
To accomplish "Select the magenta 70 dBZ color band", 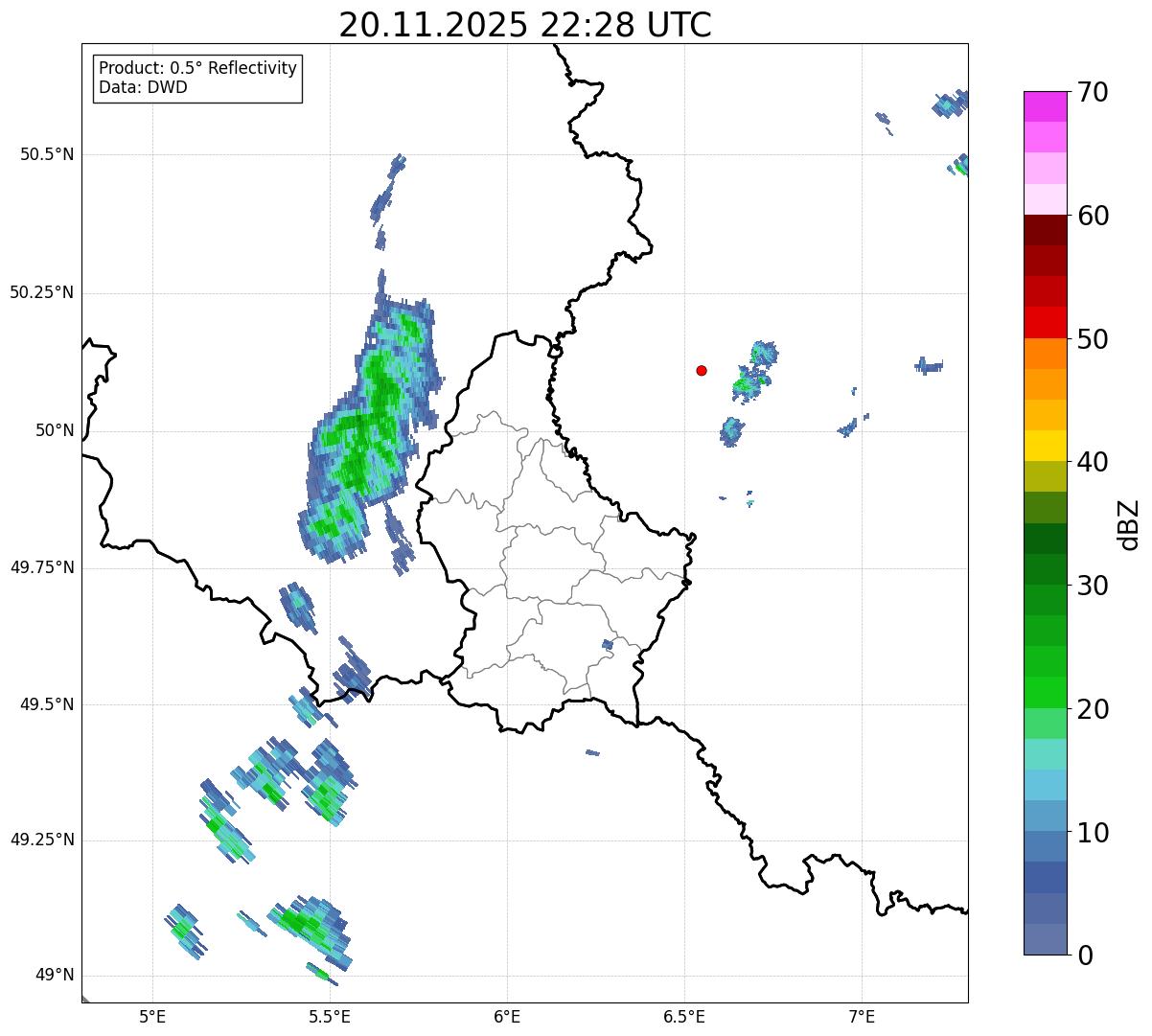I will click(x=1046, y=106).
